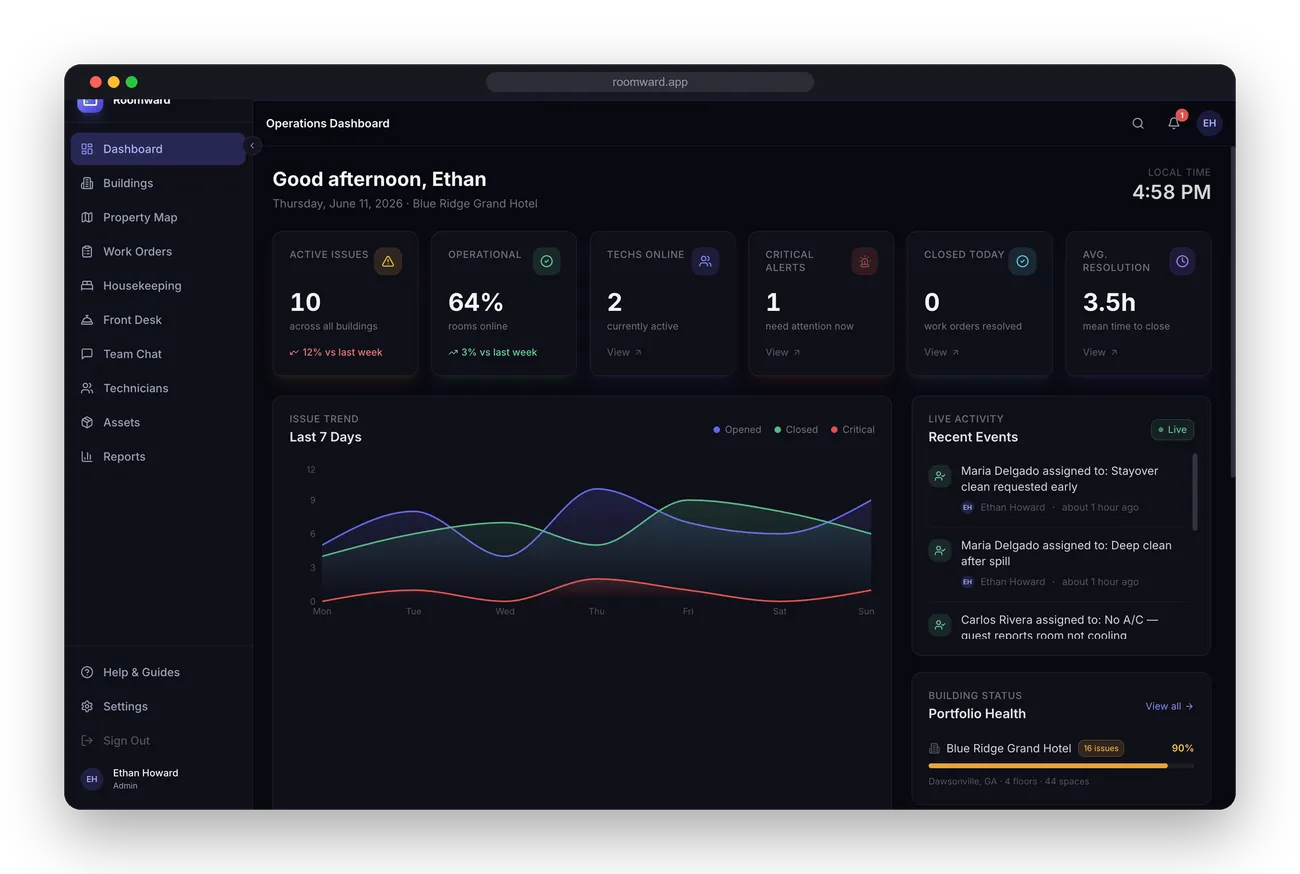1300x874 pixels.
Task: Collapse the sidebar with the chevron button
Action: pos(252,146)
